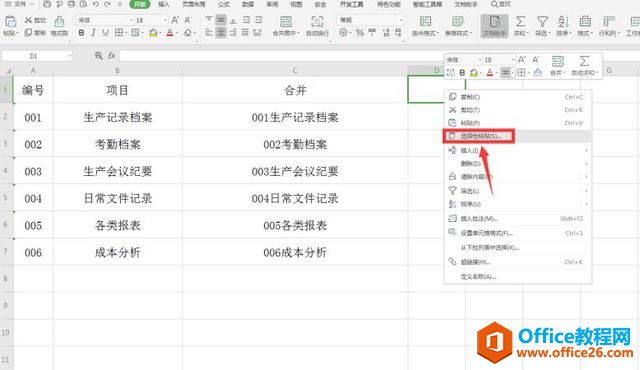This screenshot has height=370, width=640.
Task: Click the Search (查找) box in tab bar
Action: coord(500,4)
